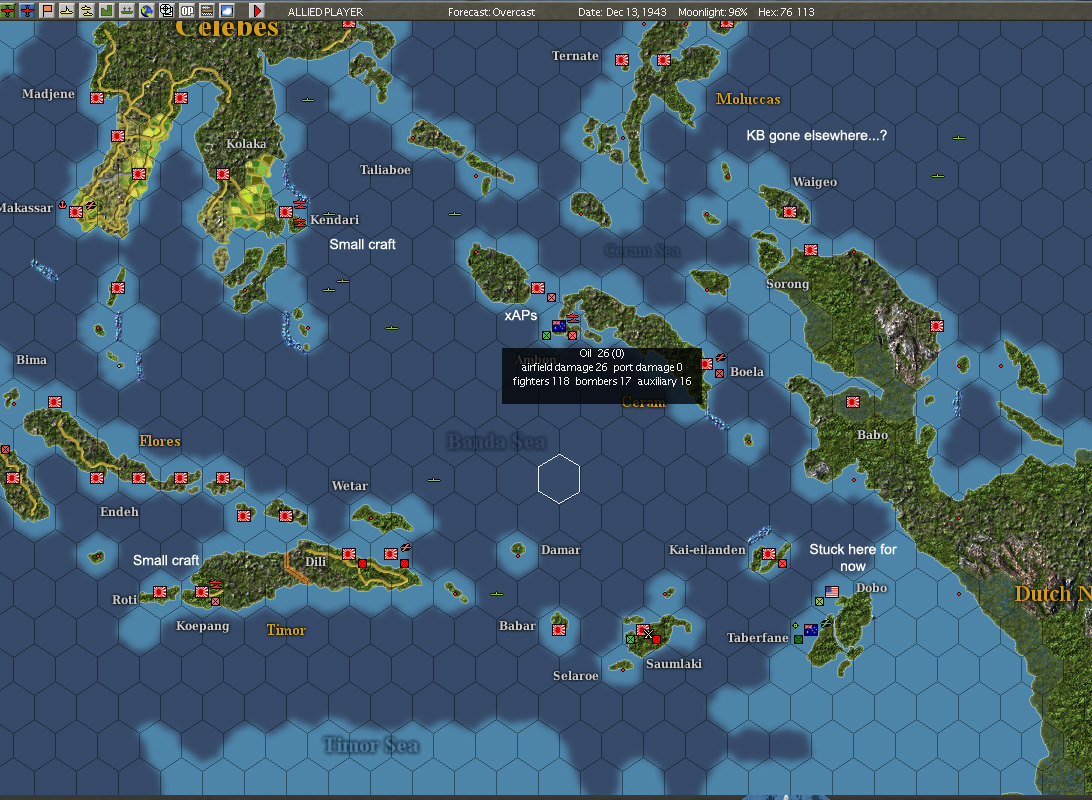Select the Japanese base at Roti
This screenshot has width=1092, height=800.
click(159, 592)
